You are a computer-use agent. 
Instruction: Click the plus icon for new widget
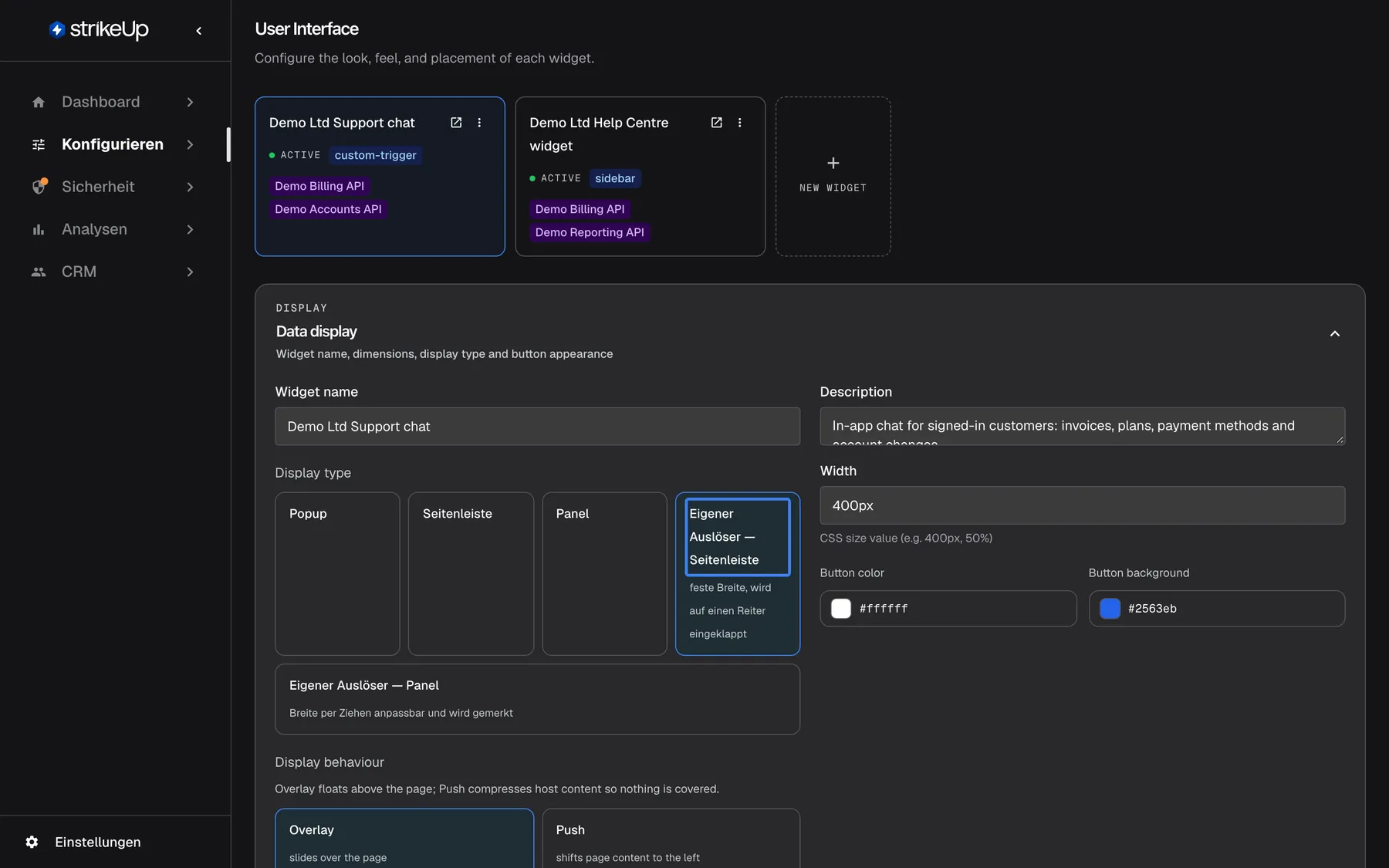point(833,163)
